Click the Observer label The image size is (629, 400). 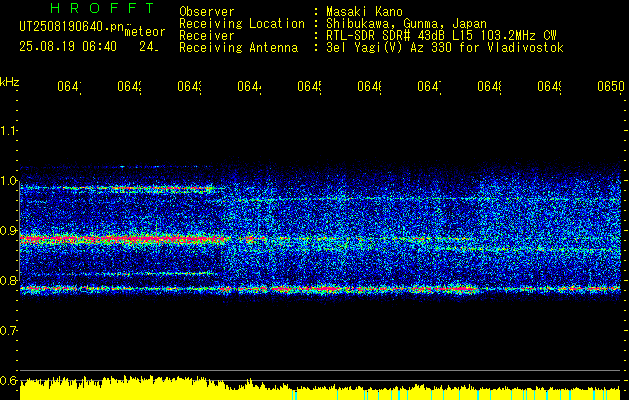coord(207,12)
